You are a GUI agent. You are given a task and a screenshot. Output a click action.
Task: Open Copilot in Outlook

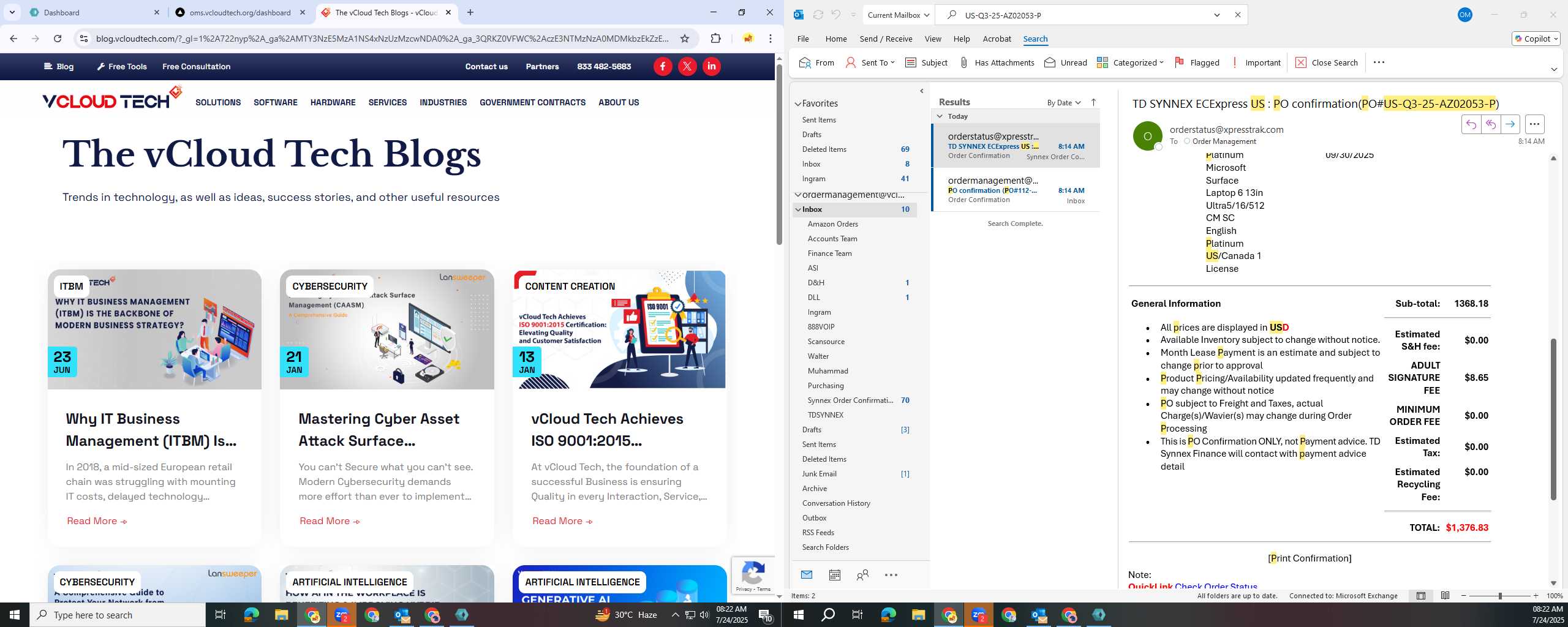coord(1536,39)
